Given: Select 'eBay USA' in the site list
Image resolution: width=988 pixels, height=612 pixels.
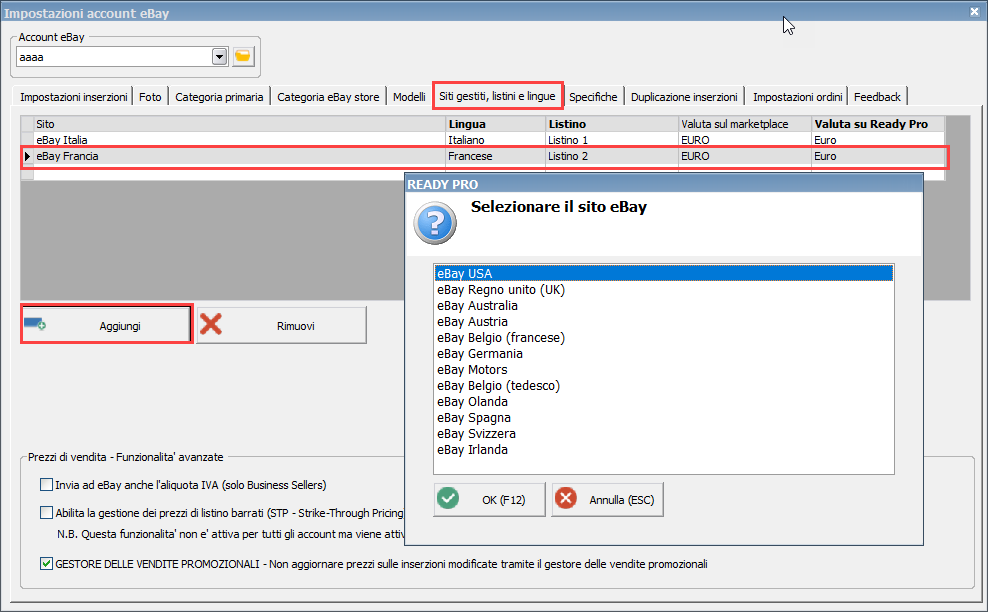Looking at the screenshot, I should (x=663, y=274).
